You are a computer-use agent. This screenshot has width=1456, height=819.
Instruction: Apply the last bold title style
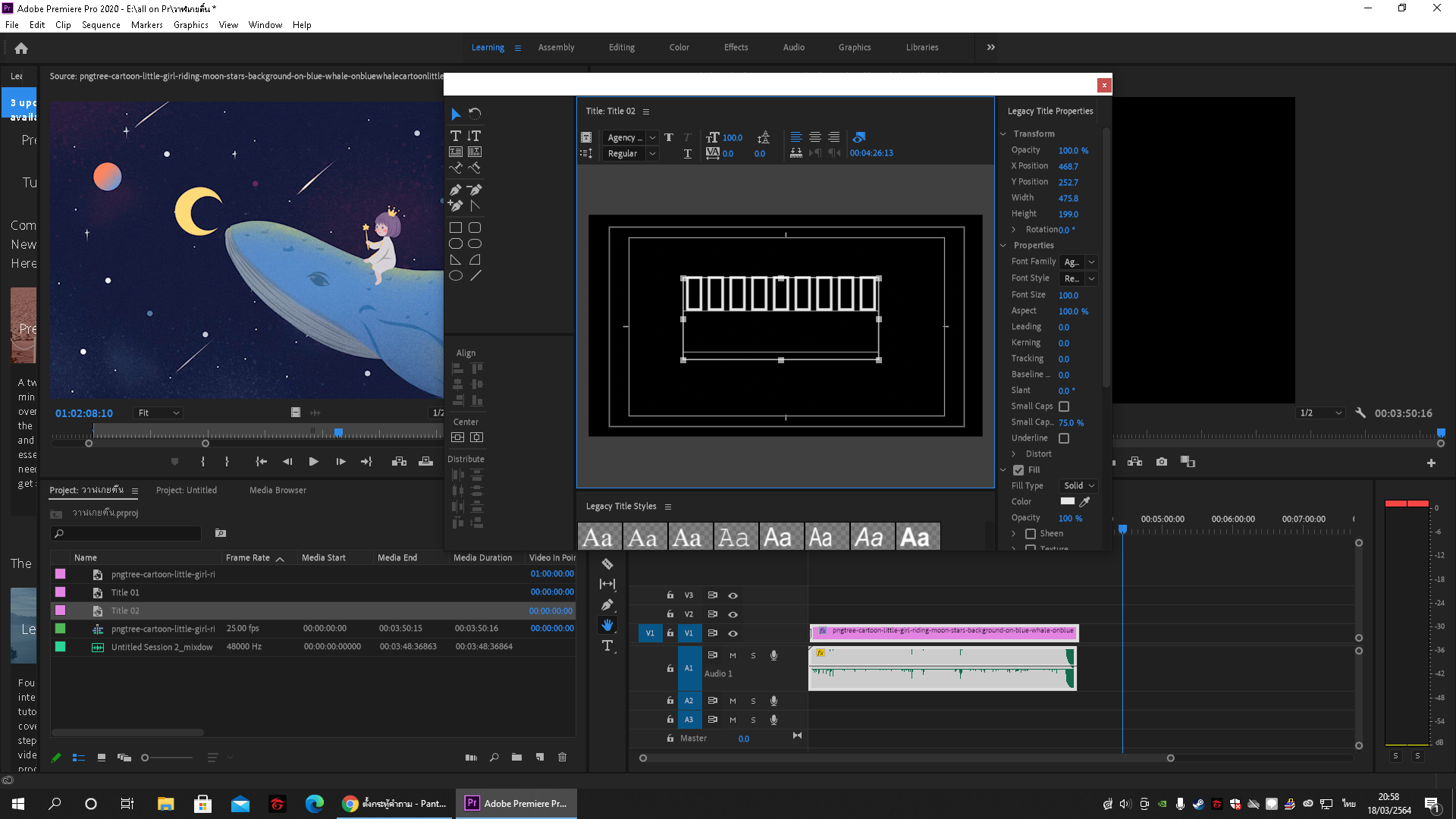[918, 537]
